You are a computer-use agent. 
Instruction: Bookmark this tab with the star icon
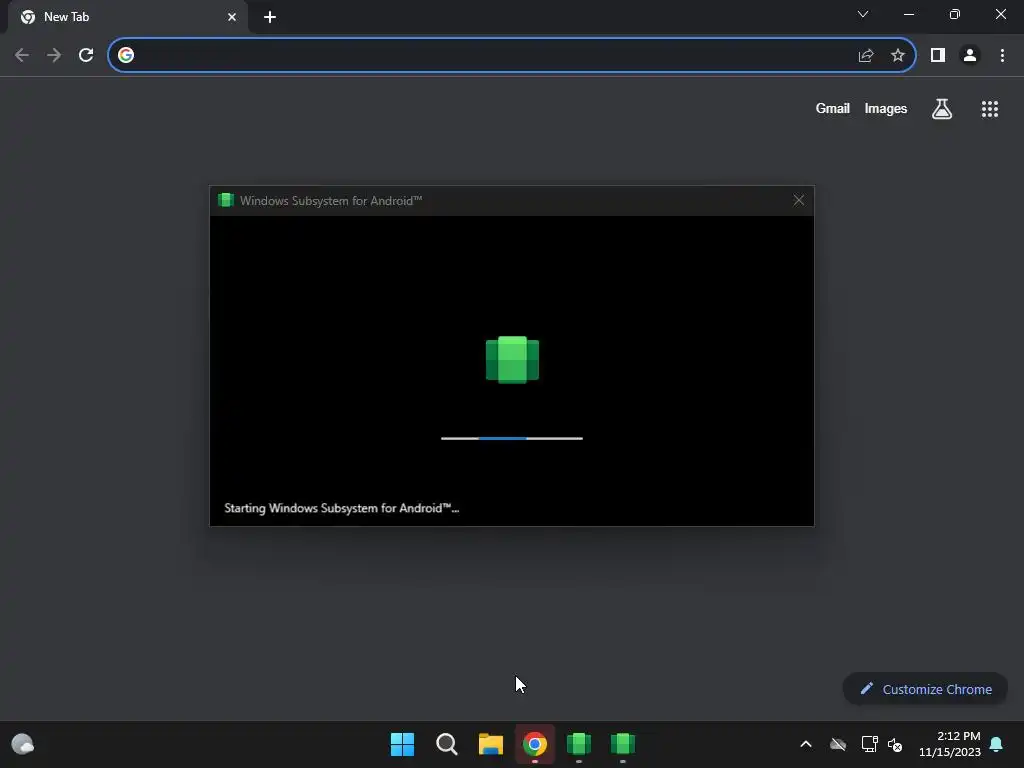tap(898, 56)
